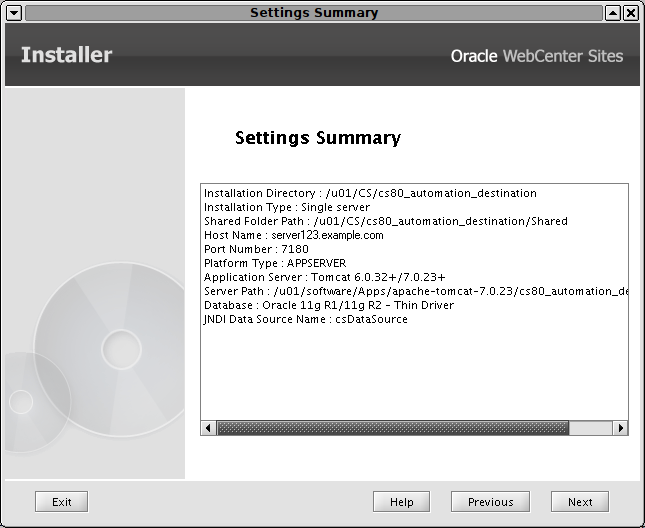Click the summary scrollbar right arrow

[x=620, y=428]
